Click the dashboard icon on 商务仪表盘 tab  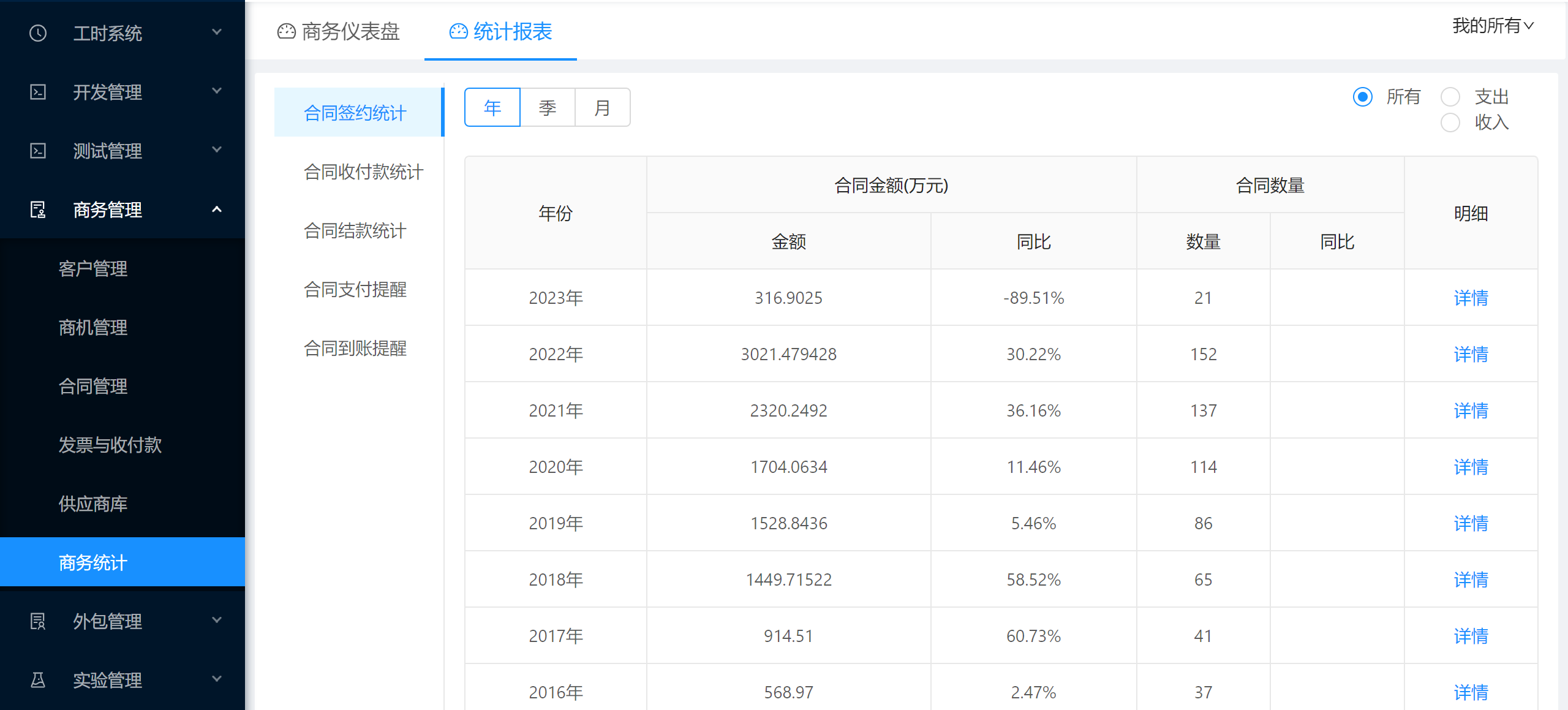point(286,31)
